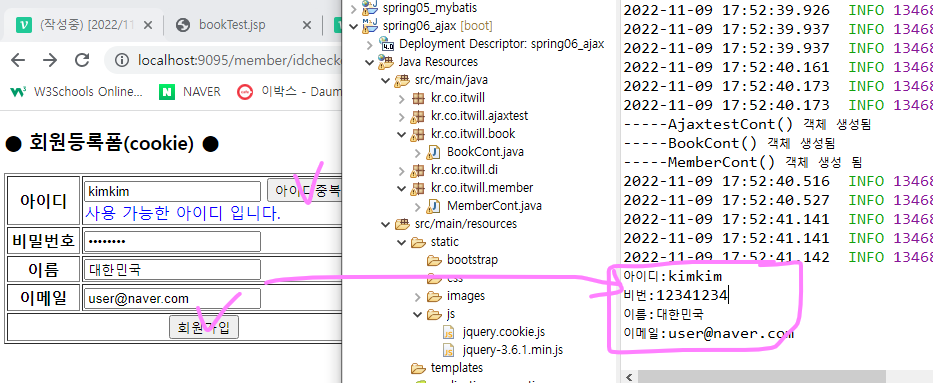The width and height of the screenshot is (933, 383).
Task: Expand kr.co.itwill.ajaxtest package
Action: click(402, 116)
